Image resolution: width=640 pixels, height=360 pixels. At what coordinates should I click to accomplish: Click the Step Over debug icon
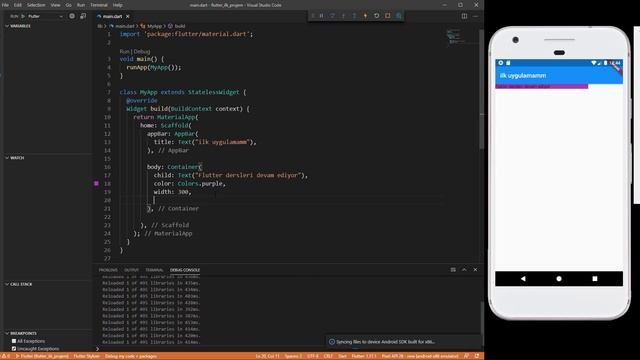332,16
